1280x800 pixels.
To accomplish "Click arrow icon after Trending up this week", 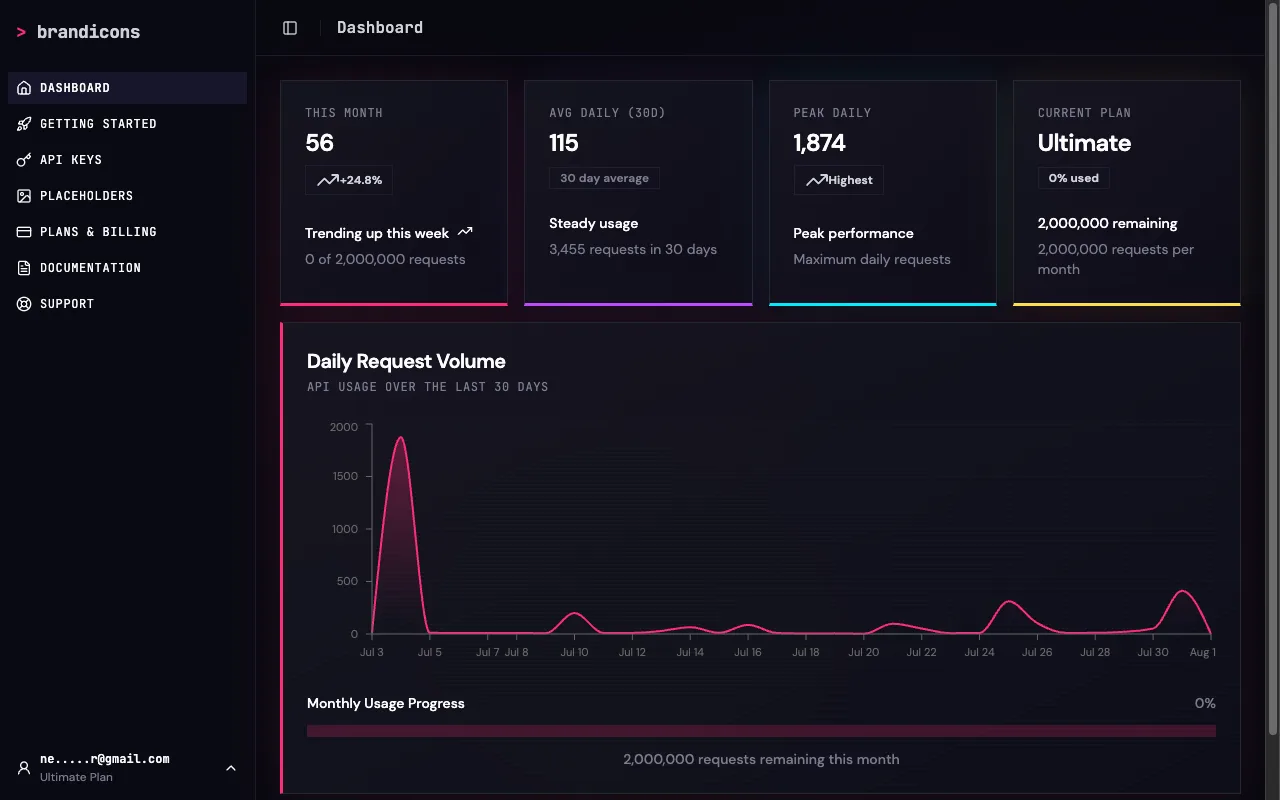I will tap(465, 232).
